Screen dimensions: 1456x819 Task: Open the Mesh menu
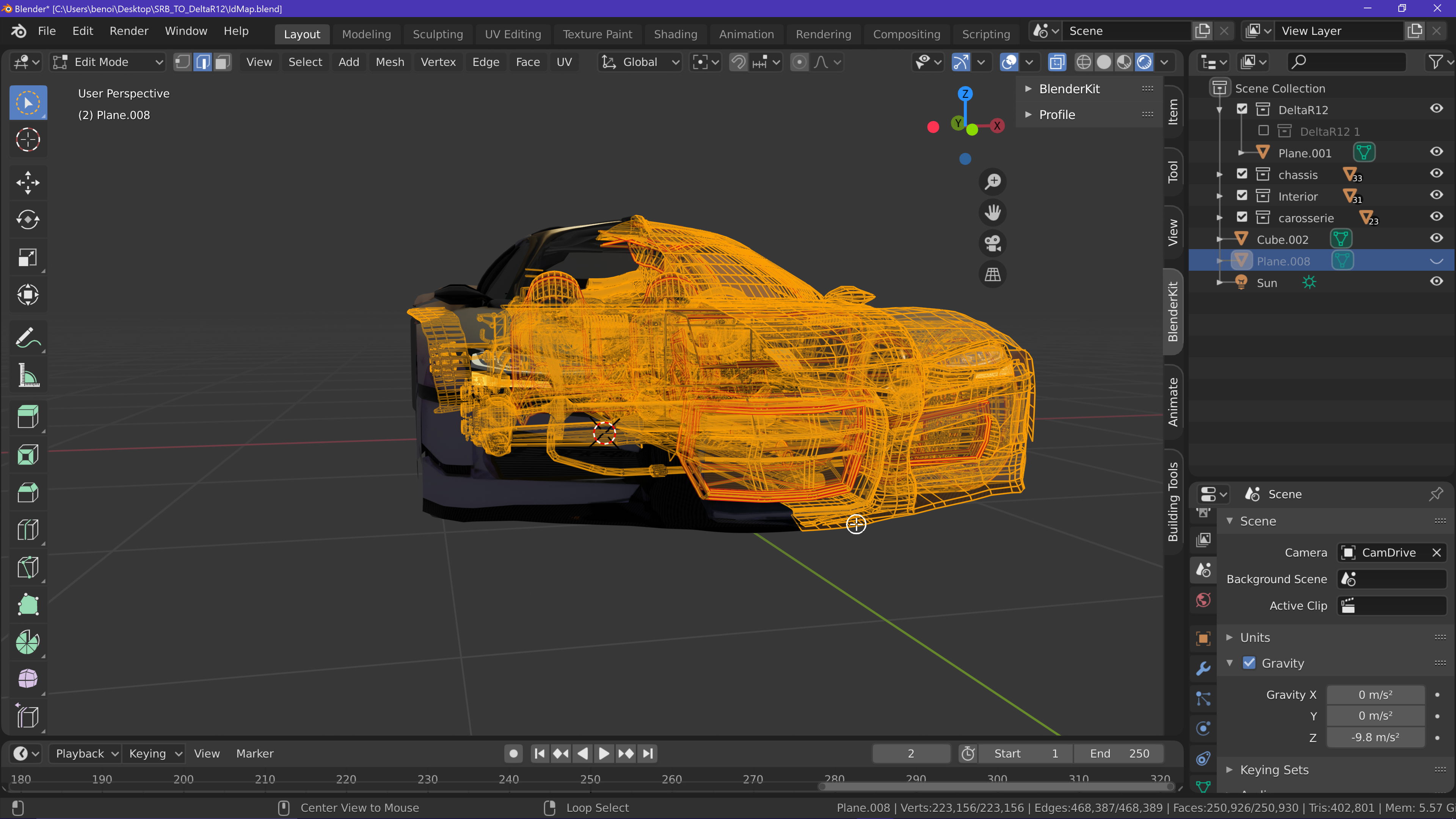coord(390,62)
